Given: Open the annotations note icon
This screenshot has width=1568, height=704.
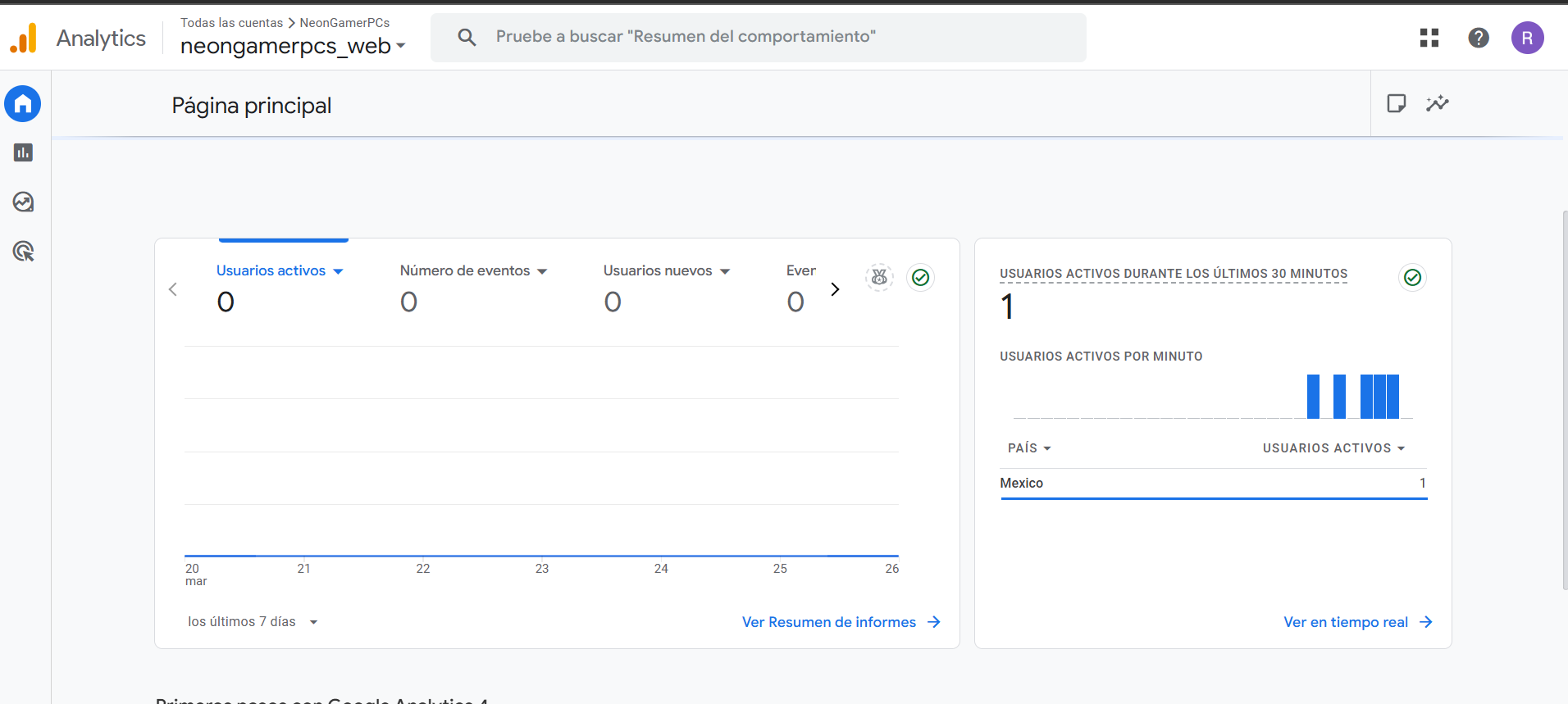Looking at the screenshot, I should [x=1396, y=103].
